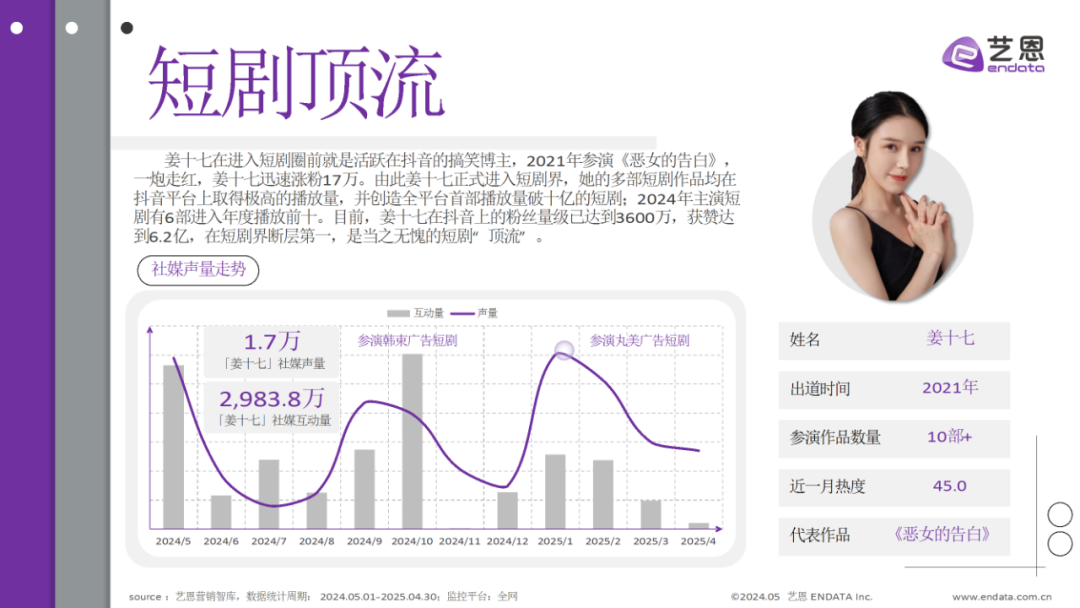
Task: Select the name value 姜十七 in the profile table
Action: pos(950,338)
